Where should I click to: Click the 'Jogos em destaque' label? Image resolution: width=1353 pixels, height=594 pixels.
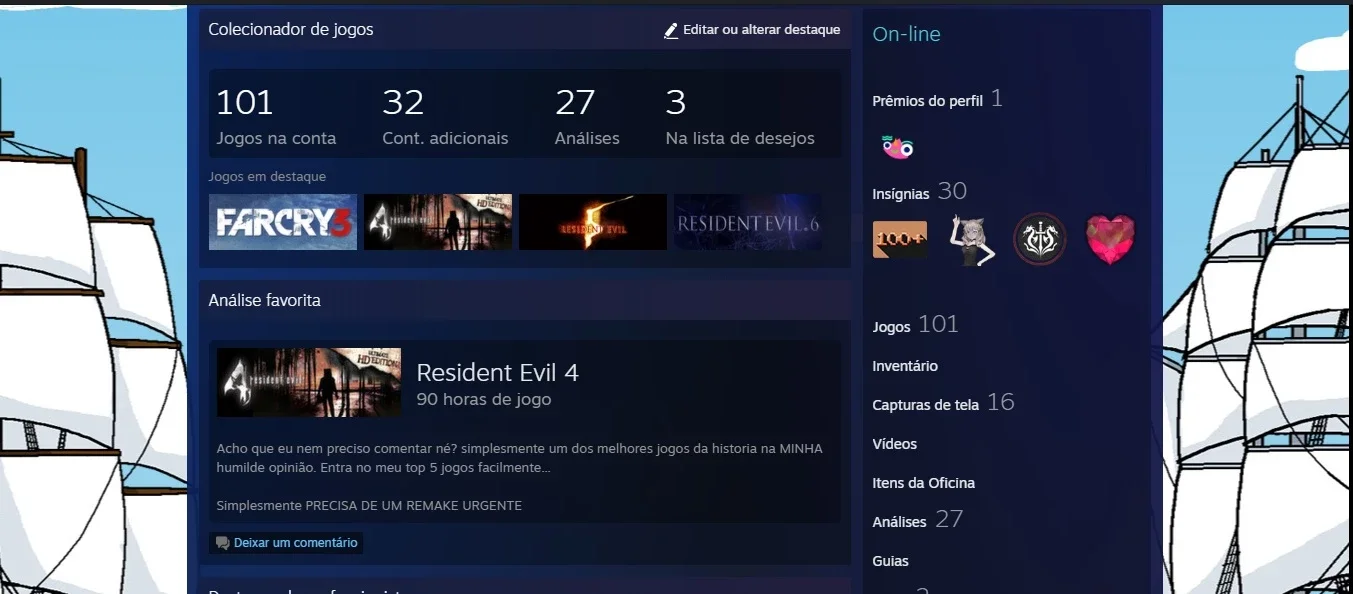coord(267,177)
